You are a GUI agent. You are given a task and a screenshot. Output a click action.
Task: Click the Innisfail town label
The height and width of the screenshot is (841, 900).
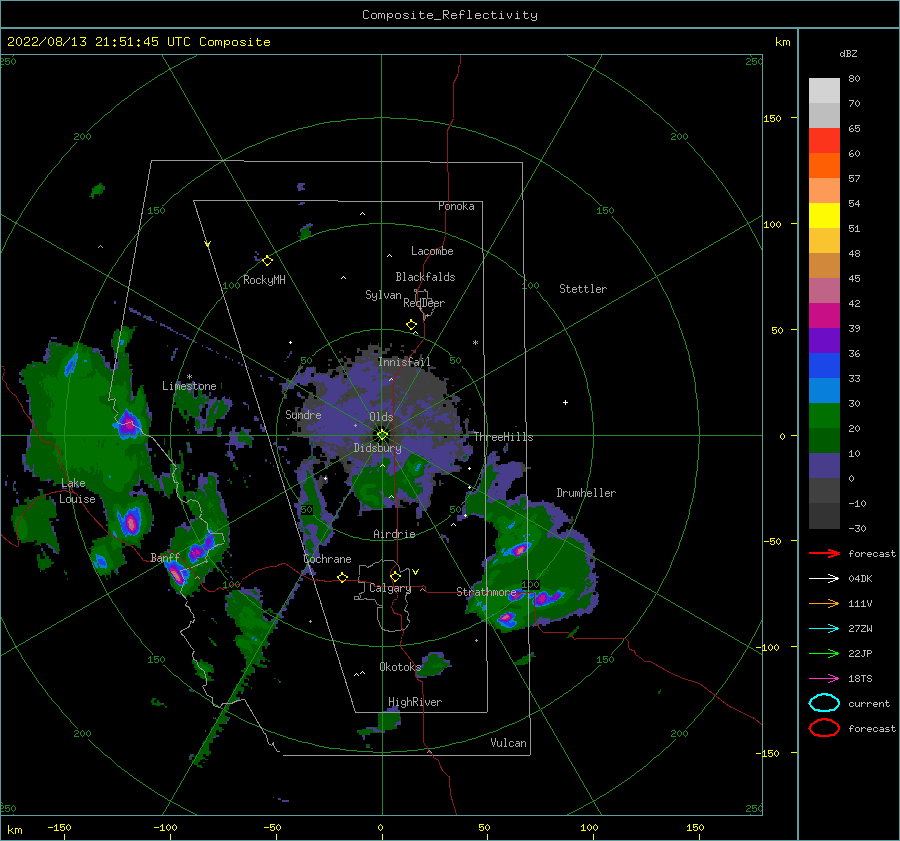404,362
